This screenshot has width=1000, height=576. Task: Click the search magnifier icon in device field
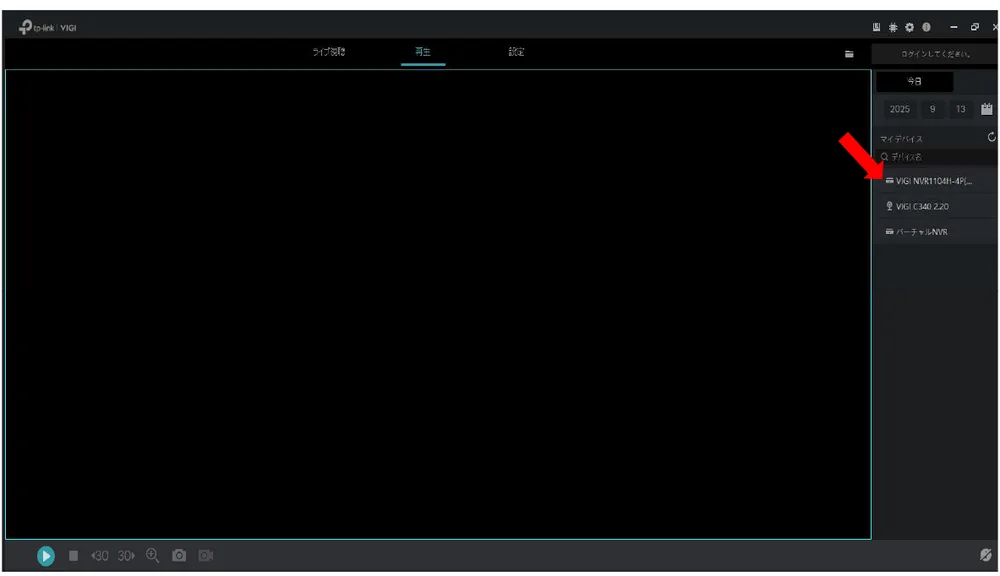884,157
